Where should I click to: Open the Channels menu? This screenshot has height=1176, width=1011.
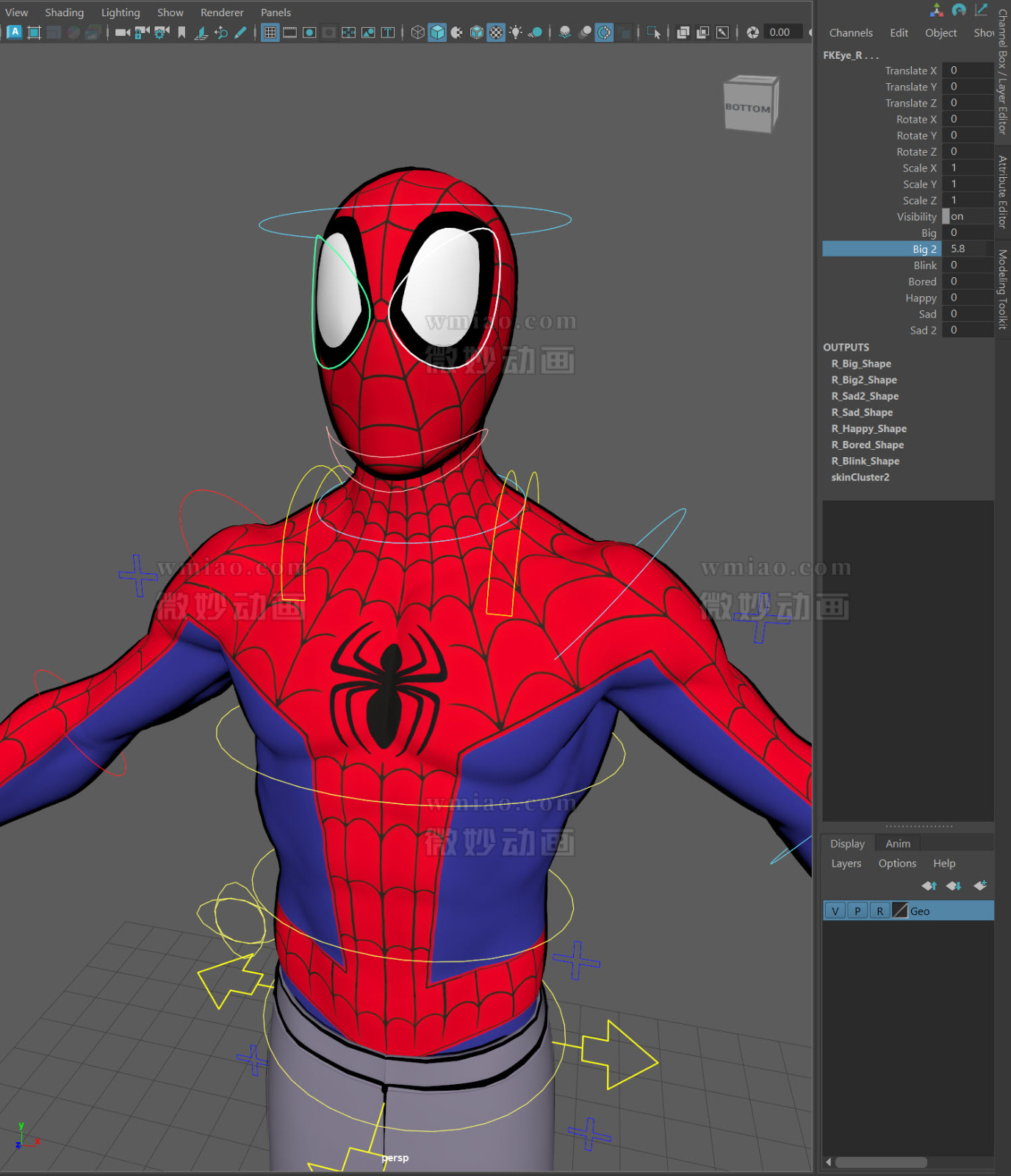(x=851, y=33)
